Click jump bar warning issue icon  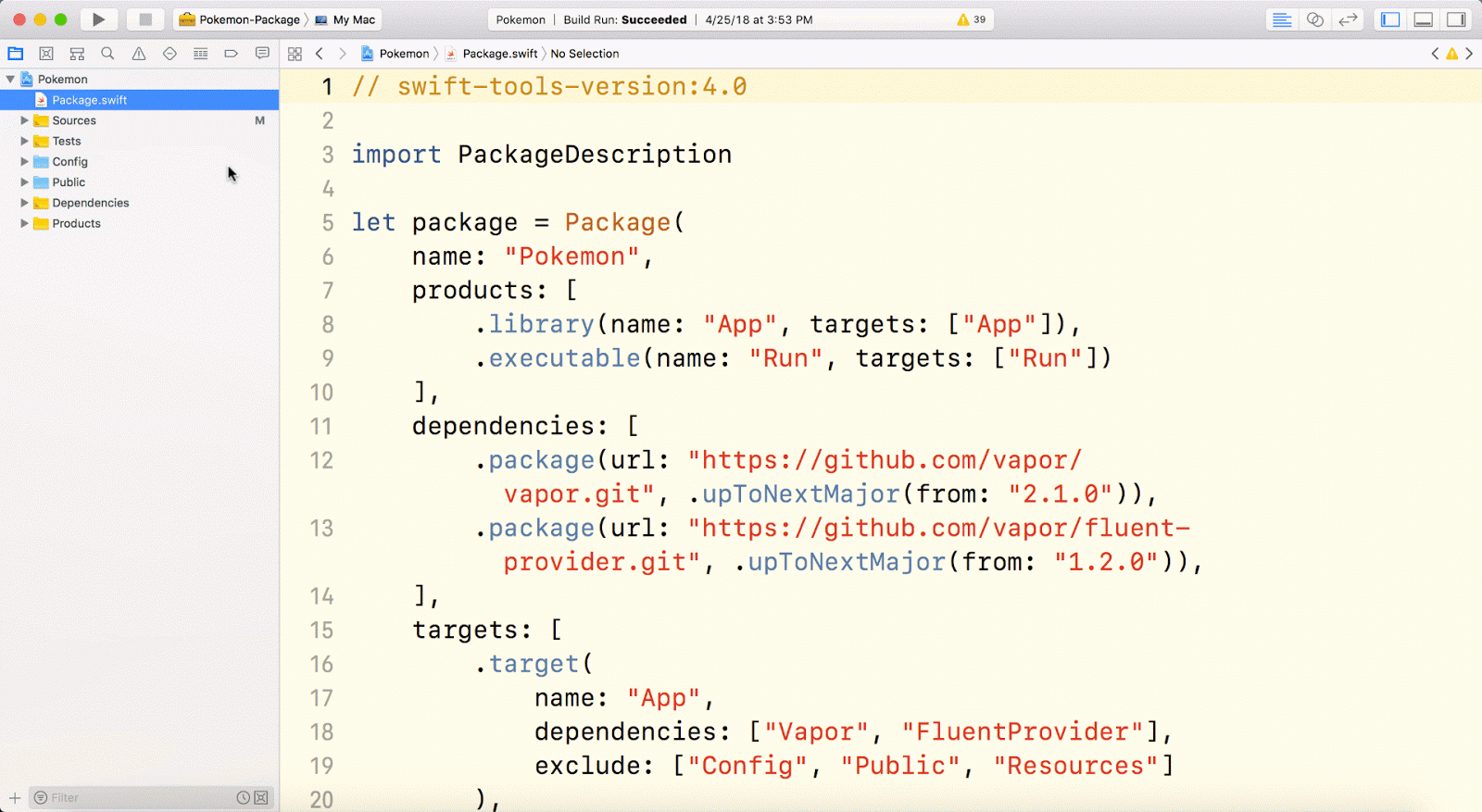1452,54
